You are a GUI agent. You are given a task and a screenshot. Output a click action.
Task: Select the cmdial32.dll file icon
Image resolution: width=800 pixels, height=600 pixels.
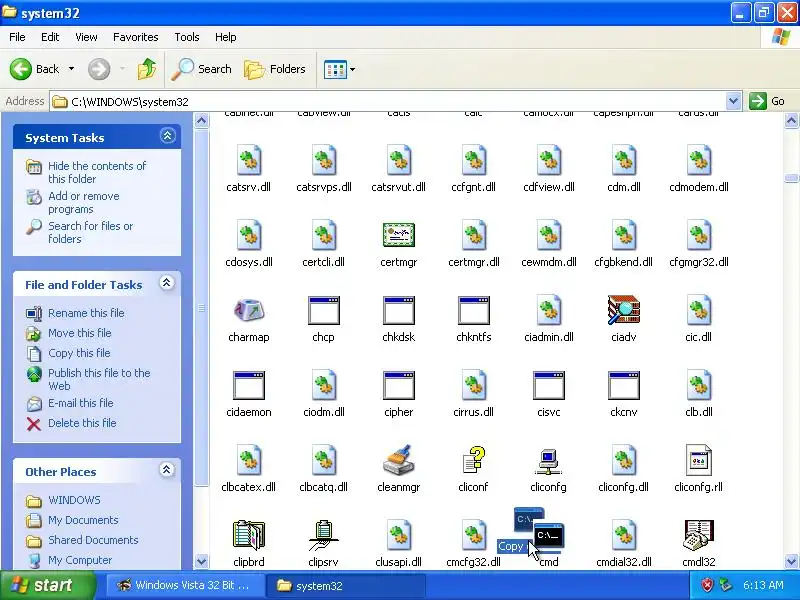(623, 535)
